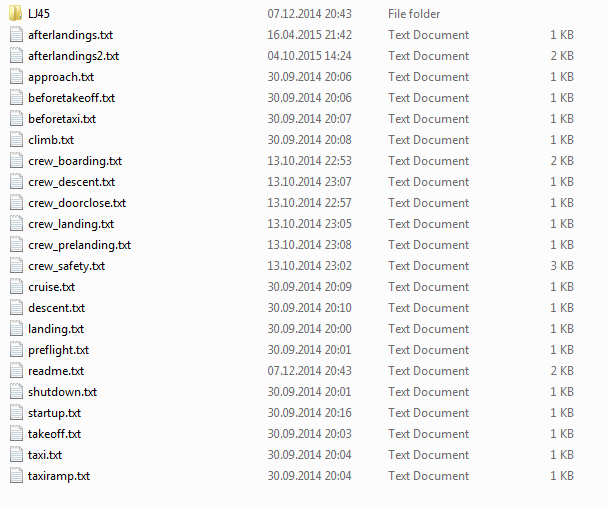Screen dimensions: 607x508
Task: Click the takeoff.txt file name
Action: pyautogui.click(x=54, y=434)
